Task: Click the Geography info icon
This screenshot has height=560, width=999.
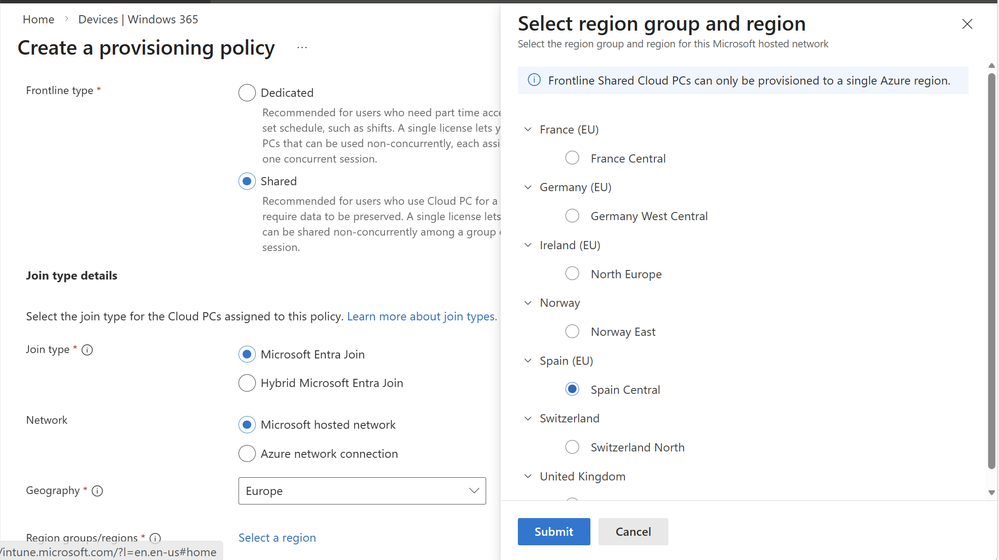Action: click(97, 491)
